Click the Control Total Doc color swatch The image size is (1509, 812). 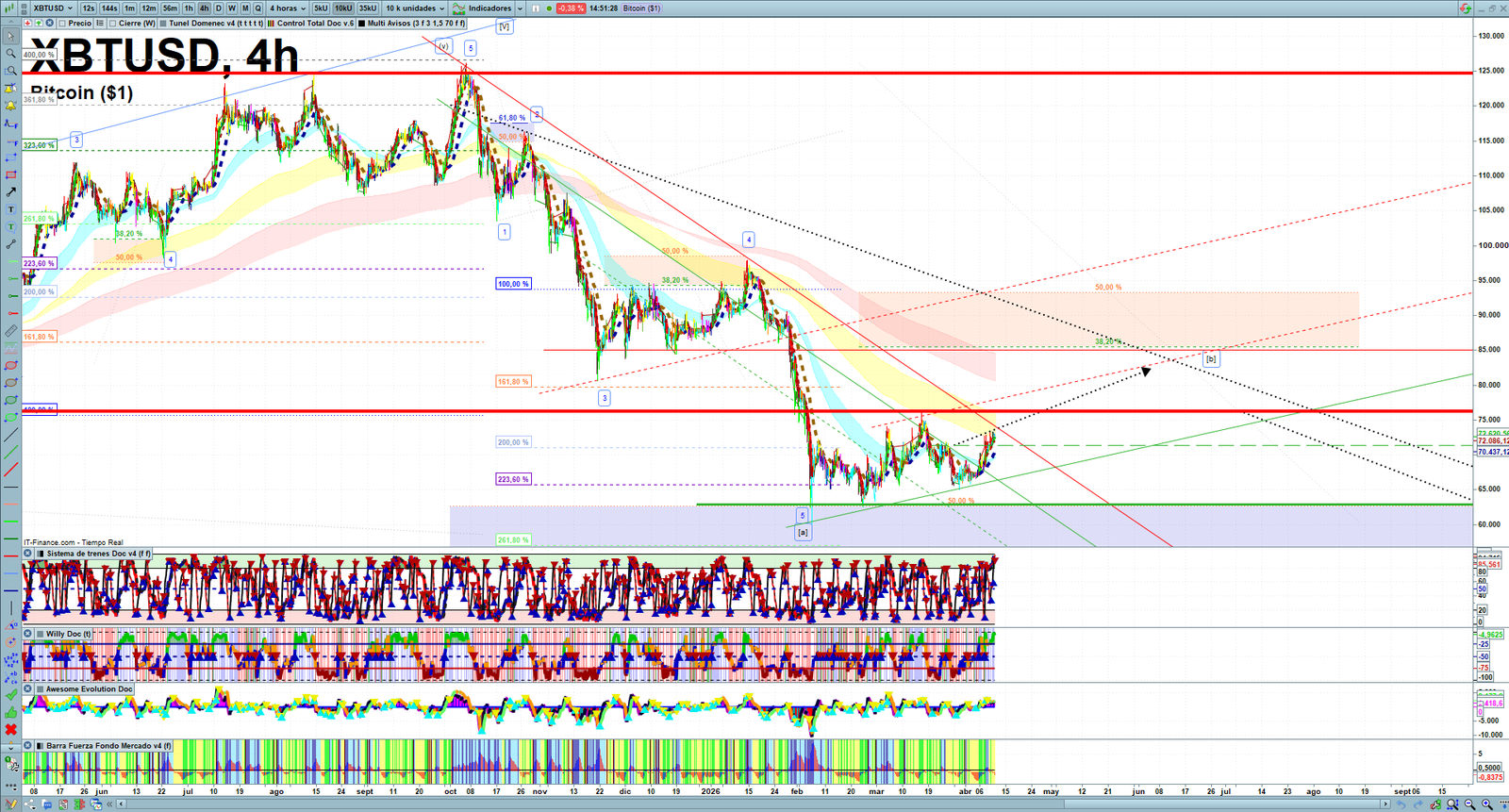272,24
